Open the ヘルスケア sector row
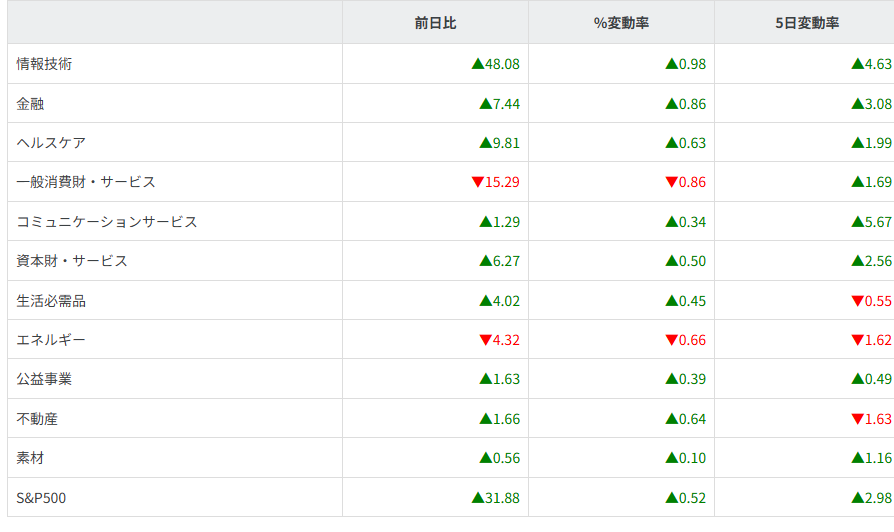 click(51, 143)
